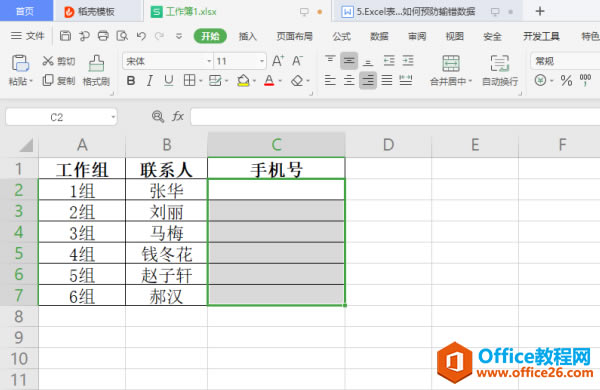Expand the font color dropdown arrow
Image resolution: width=600 pixels, height=390 pixels.
tap(280, 81)
